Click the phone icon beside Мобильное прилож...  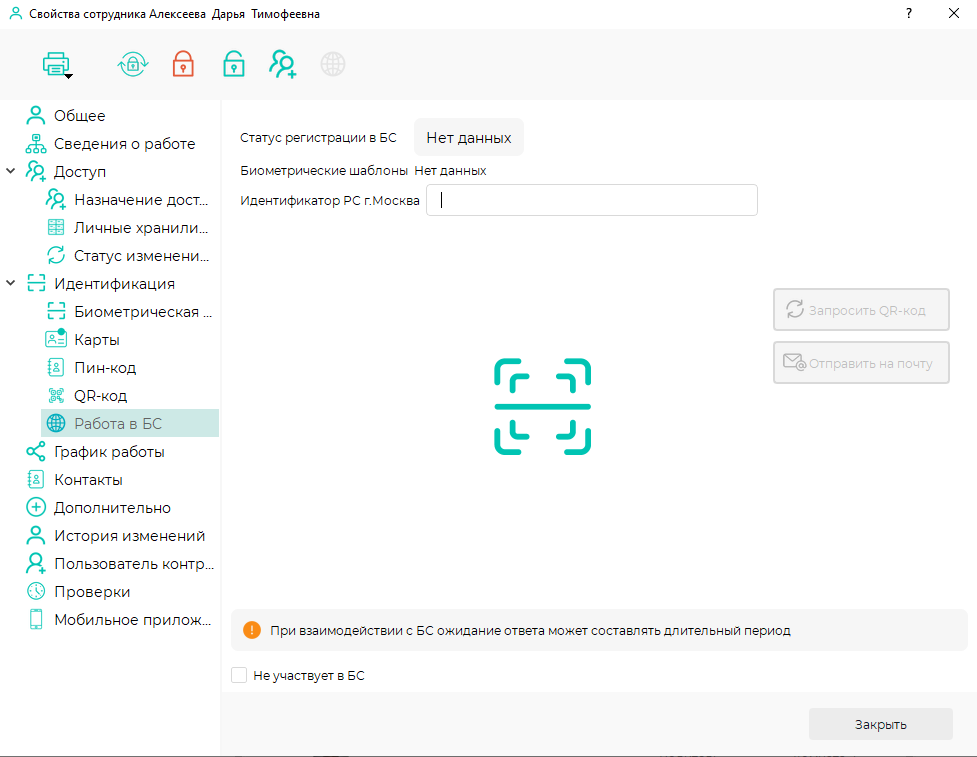pos(36,619)
